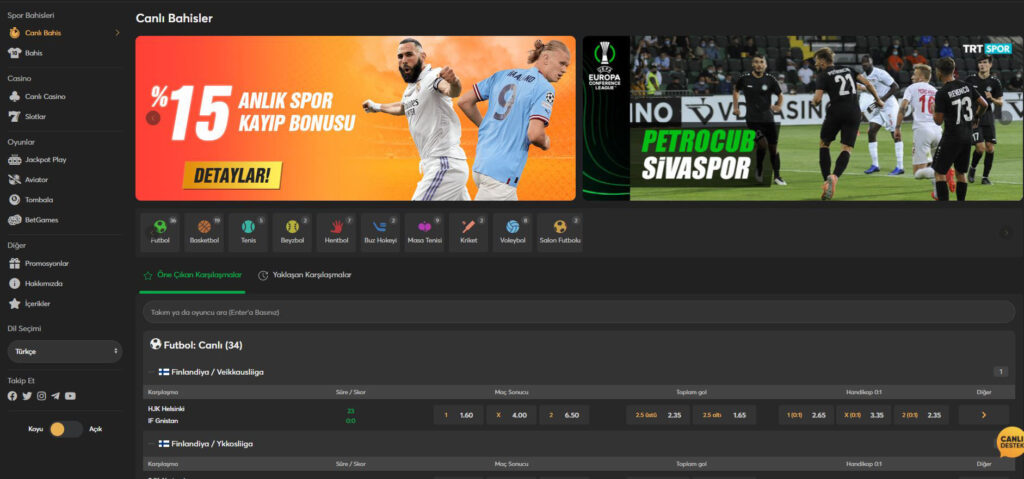This screenshot has width=1024, height=479.
Task: Select handicap X (0:1) at 3.35
Action: (863, 415)
